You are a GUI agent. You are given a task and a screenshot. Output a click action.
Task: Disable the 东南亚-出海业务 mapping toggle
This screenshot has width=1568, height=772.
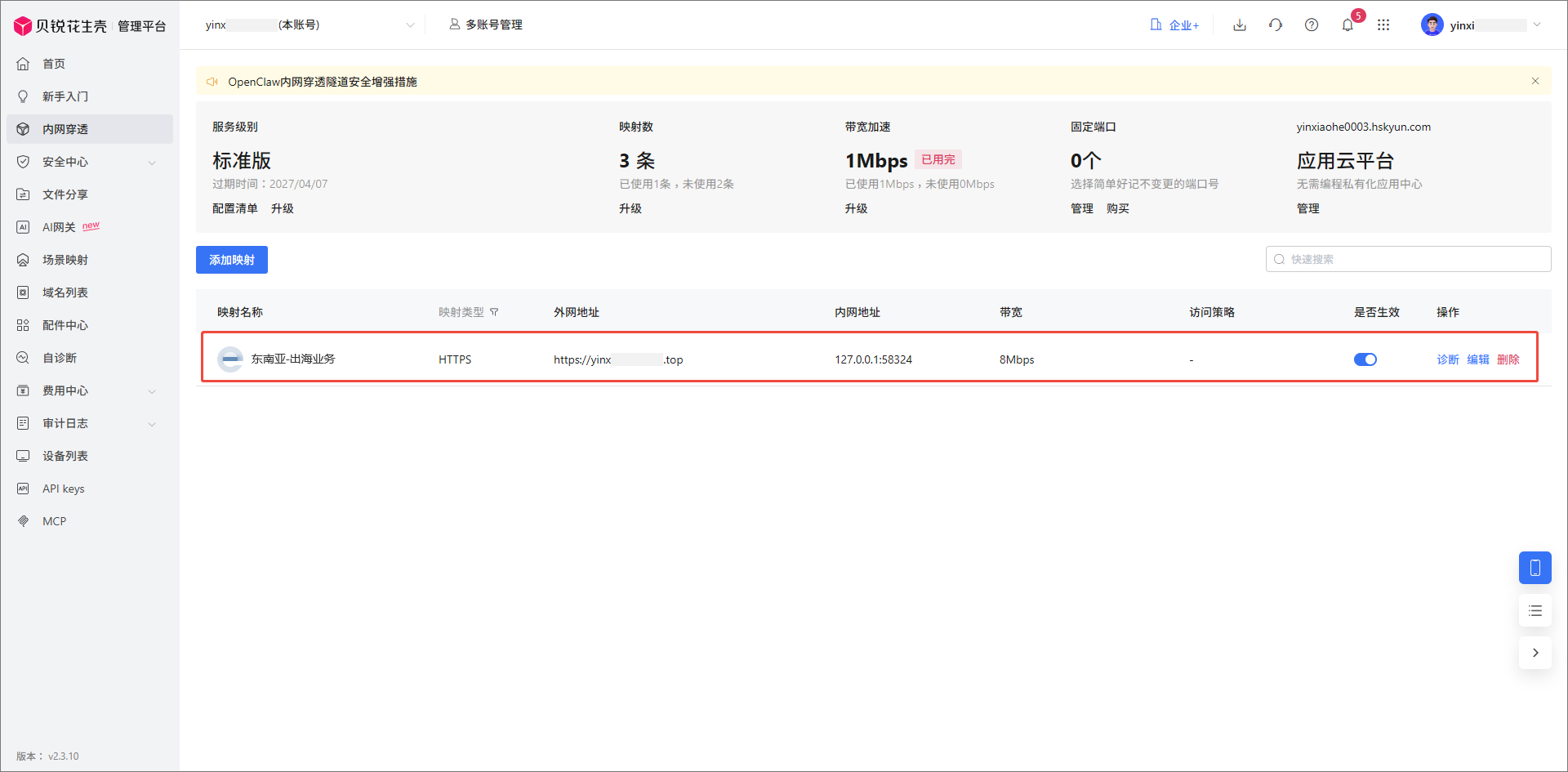(1365, 359)
